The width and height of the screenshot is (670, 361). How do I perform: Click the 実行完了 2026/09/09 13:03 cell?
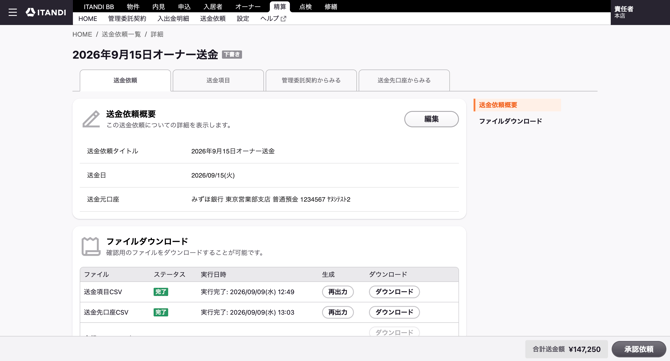(x=247, y=312)
